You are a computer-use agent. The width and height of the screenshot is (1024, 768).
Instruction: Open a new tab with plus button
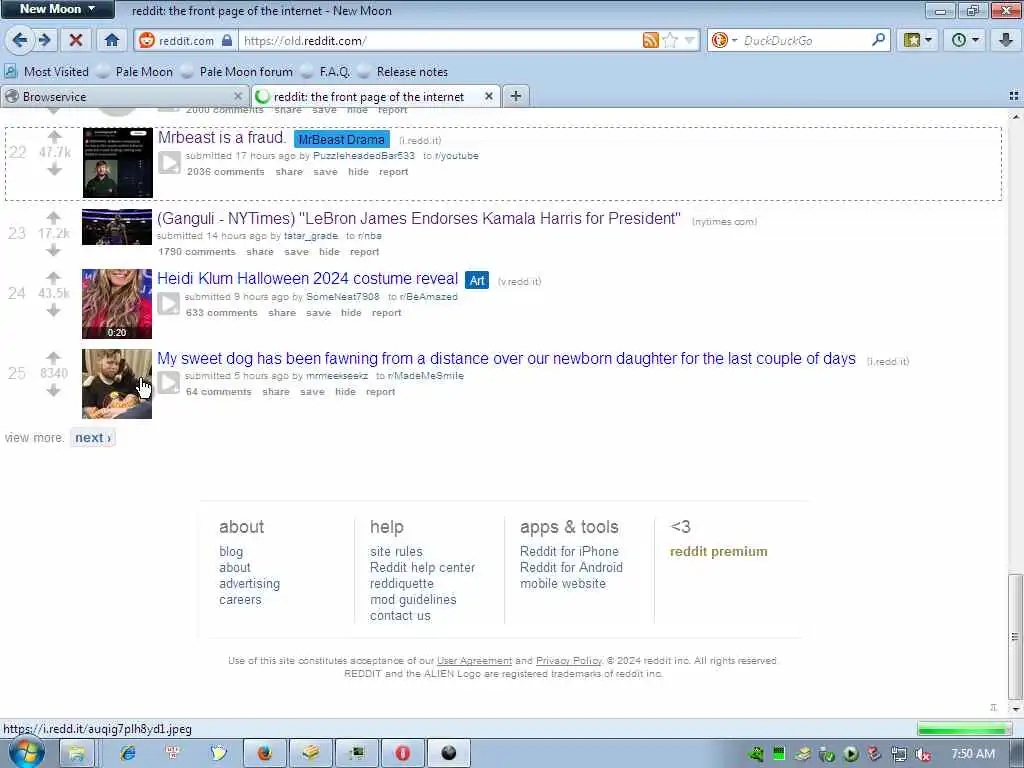(x=515, y=97)
